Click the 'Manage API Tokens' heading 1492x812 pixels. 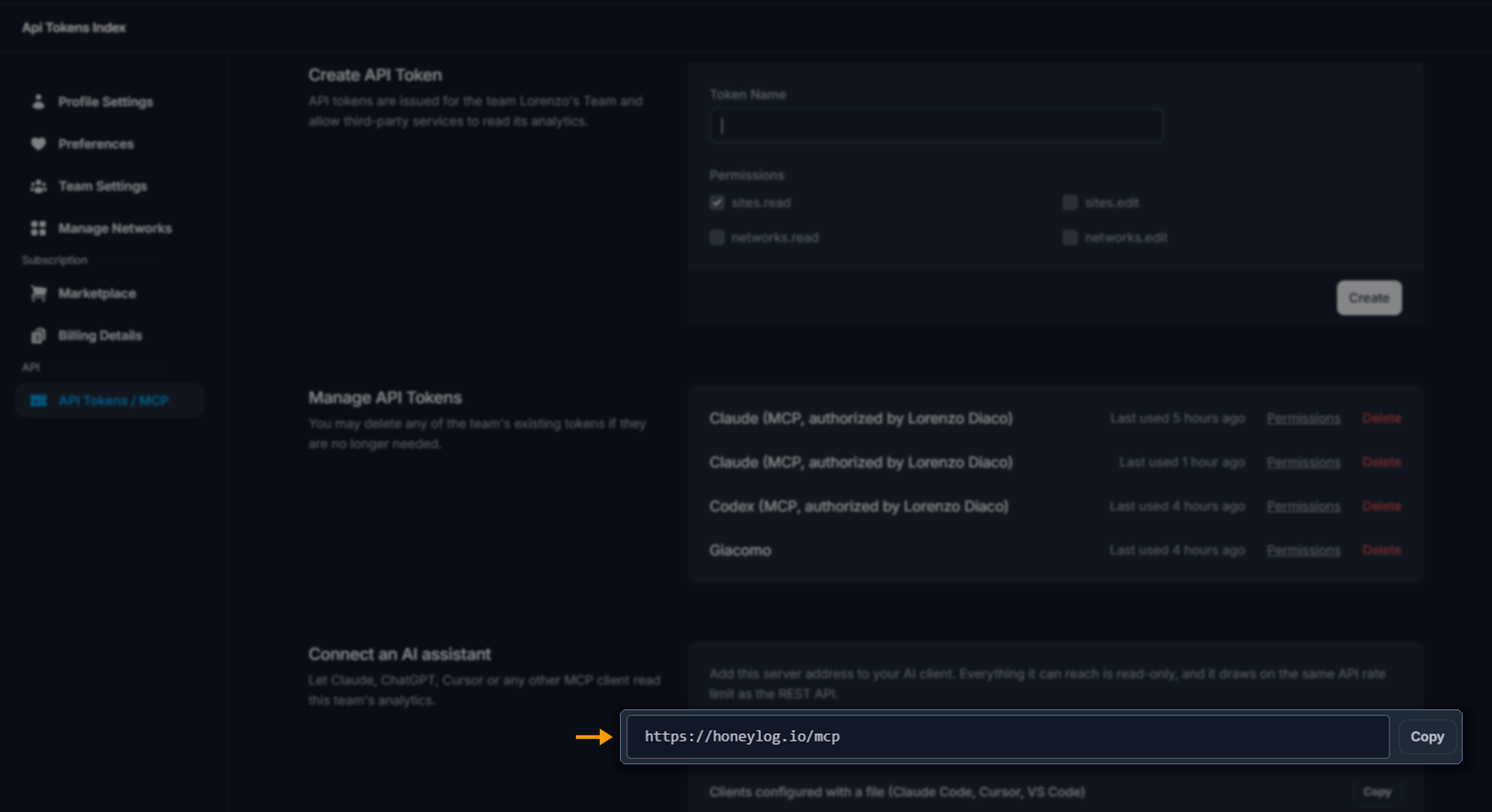385,398
